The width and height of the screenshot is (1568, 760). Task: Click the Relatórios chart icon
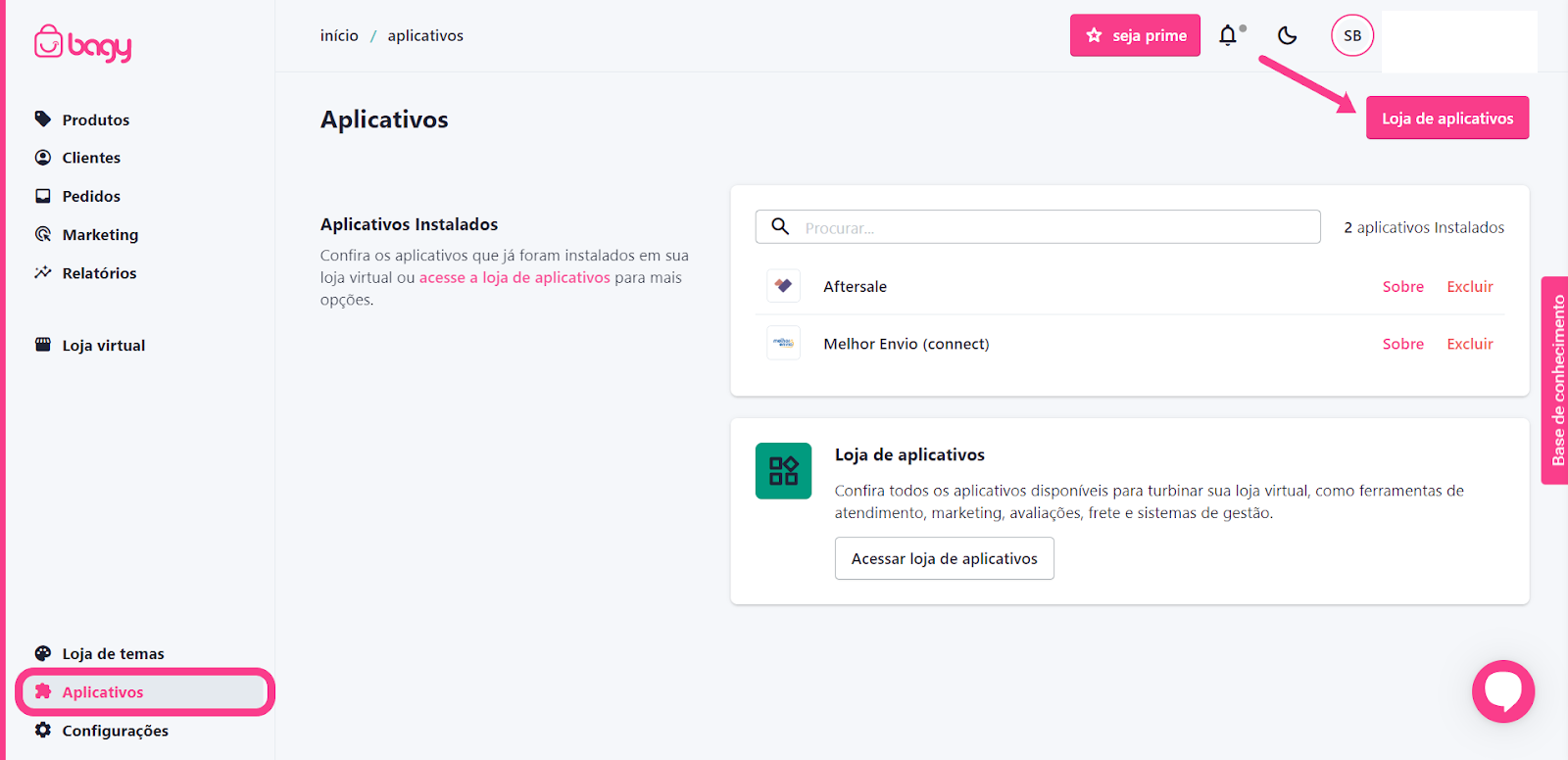tap(43, 272)
